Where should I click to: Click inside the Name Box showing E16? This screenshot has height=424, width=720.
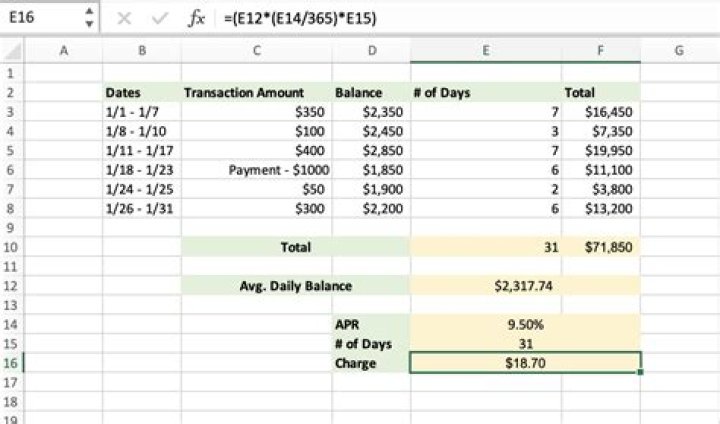coord(40,18)
